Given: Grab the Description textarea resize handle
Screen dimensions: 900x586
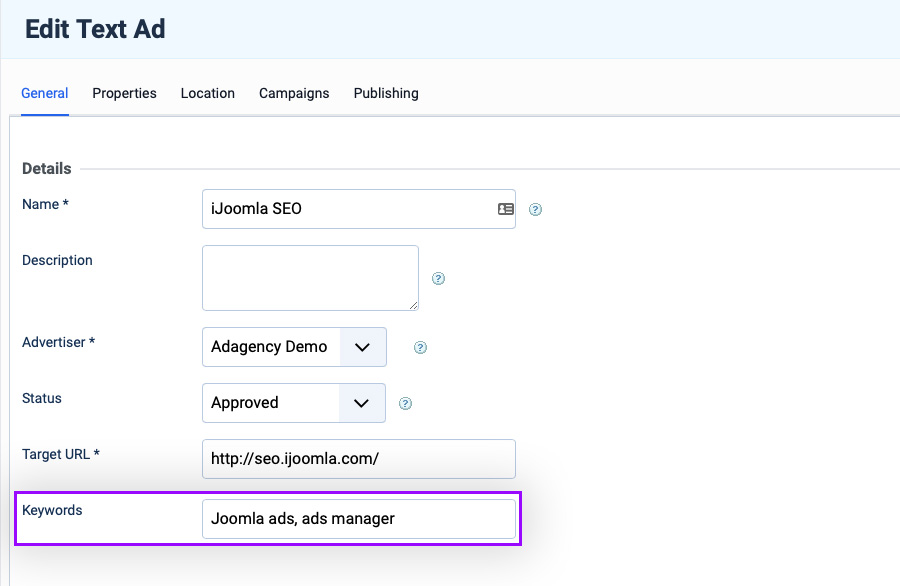Looking at the screenshot, I should coord(413,305).
